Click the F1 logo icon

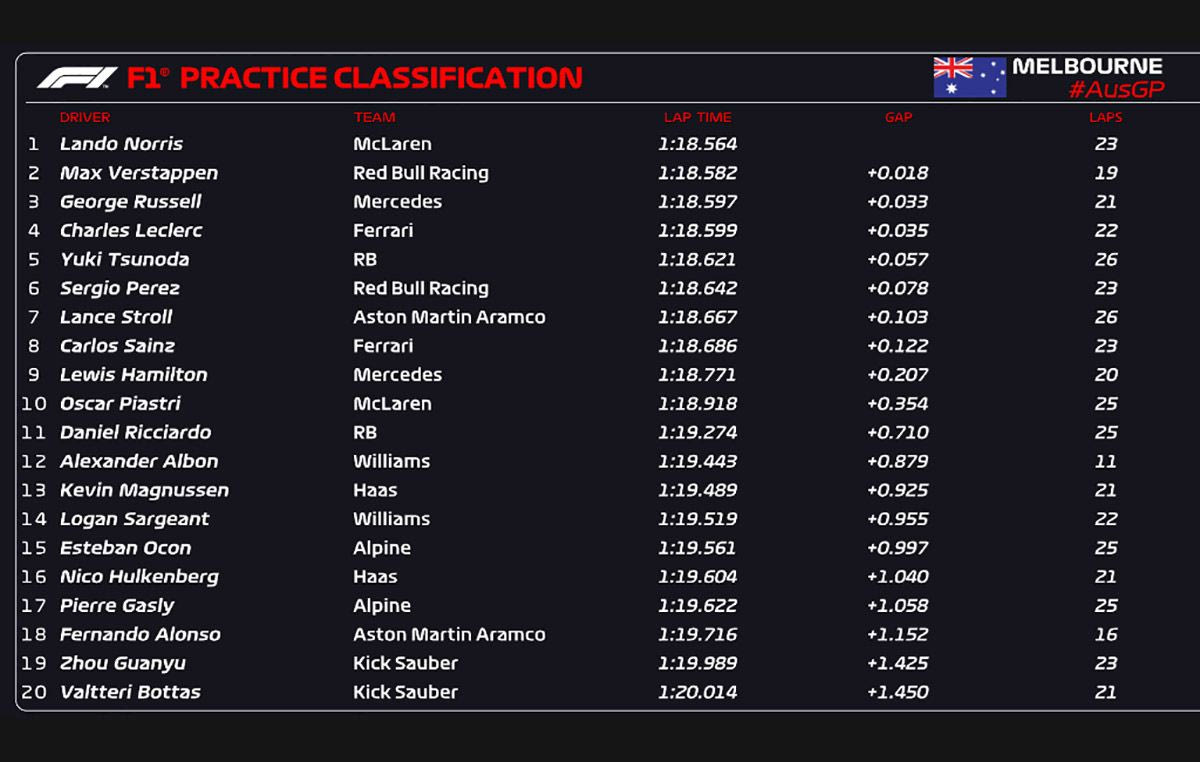(77, 78)
